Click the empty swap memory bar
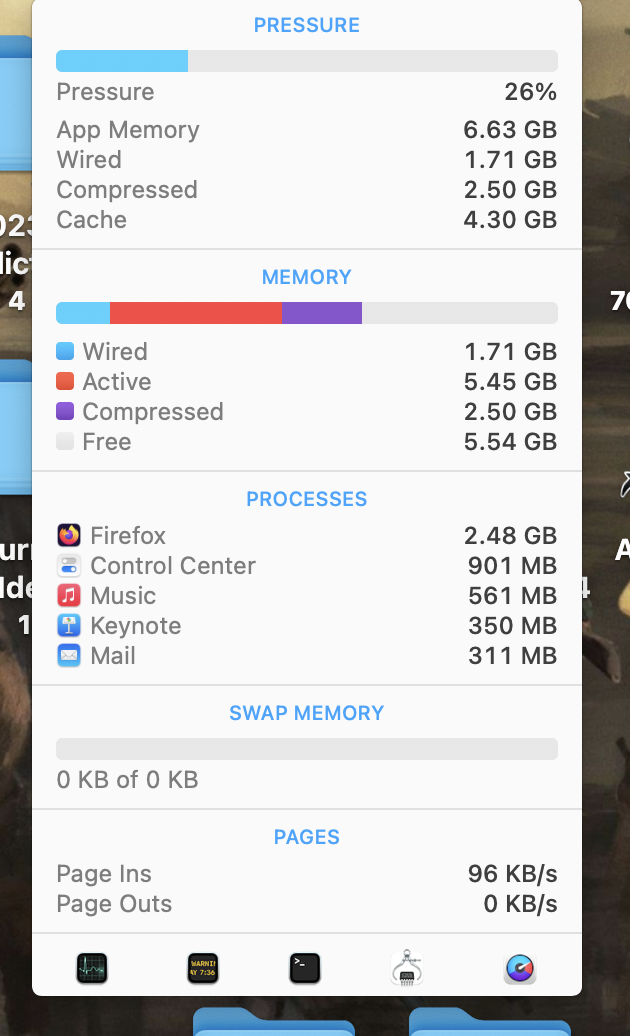This screenshot has width=630, height=1036. coord(306,749)
